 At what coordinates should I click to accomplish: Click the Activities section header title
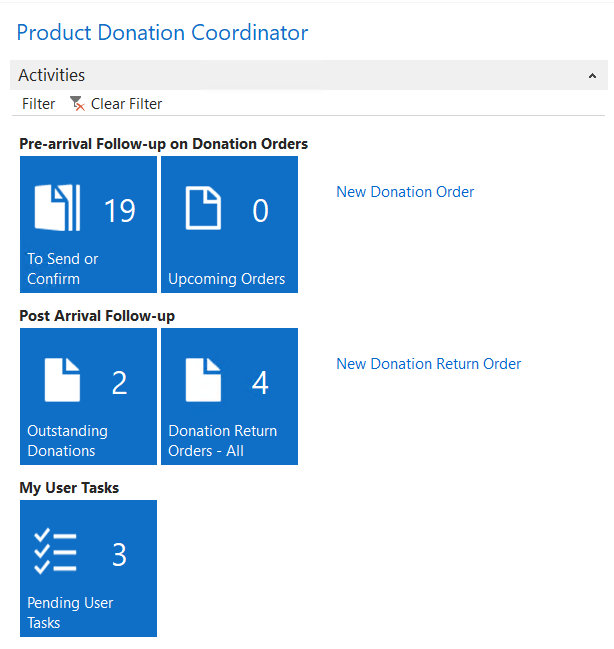click(52, 76)
